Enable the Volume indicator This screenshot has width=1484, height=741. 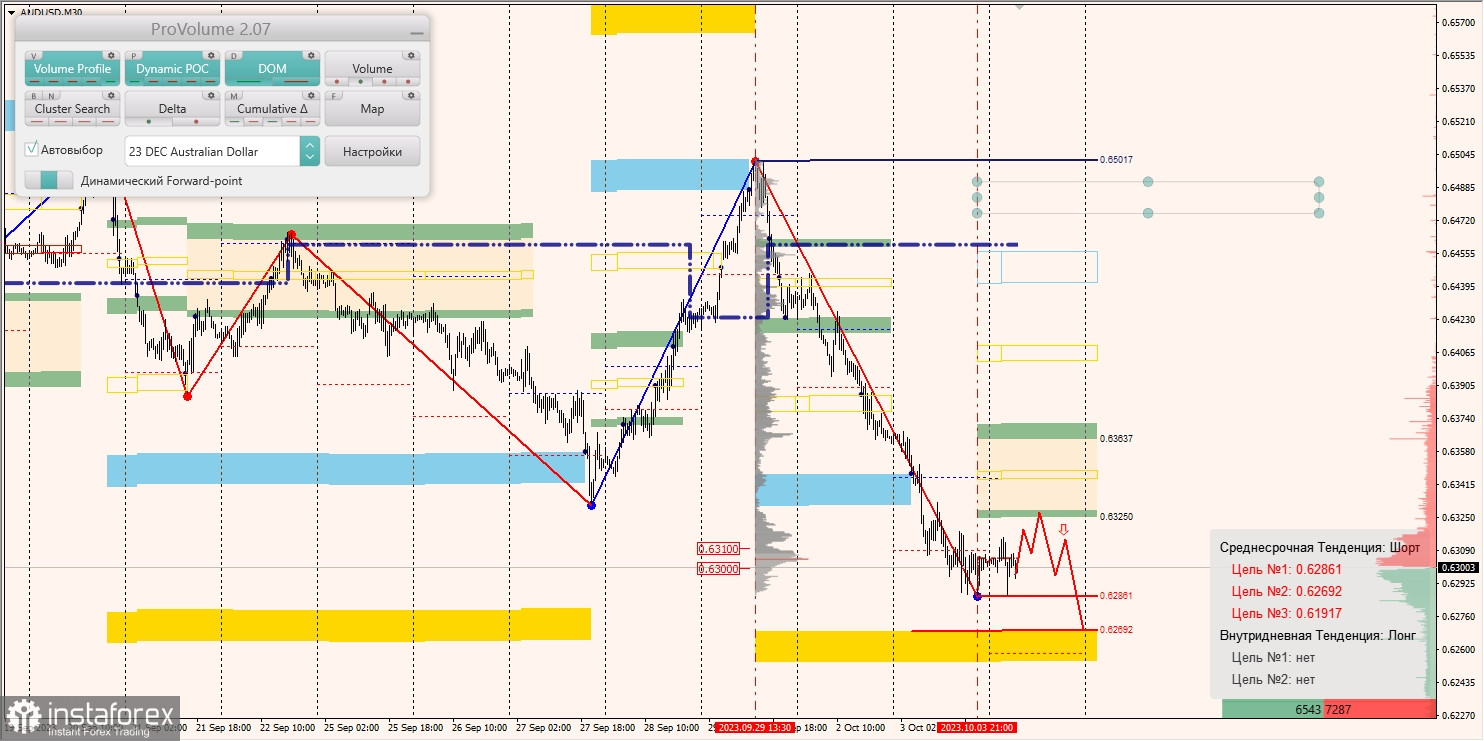pyautogui.click(x=372, y=69)
